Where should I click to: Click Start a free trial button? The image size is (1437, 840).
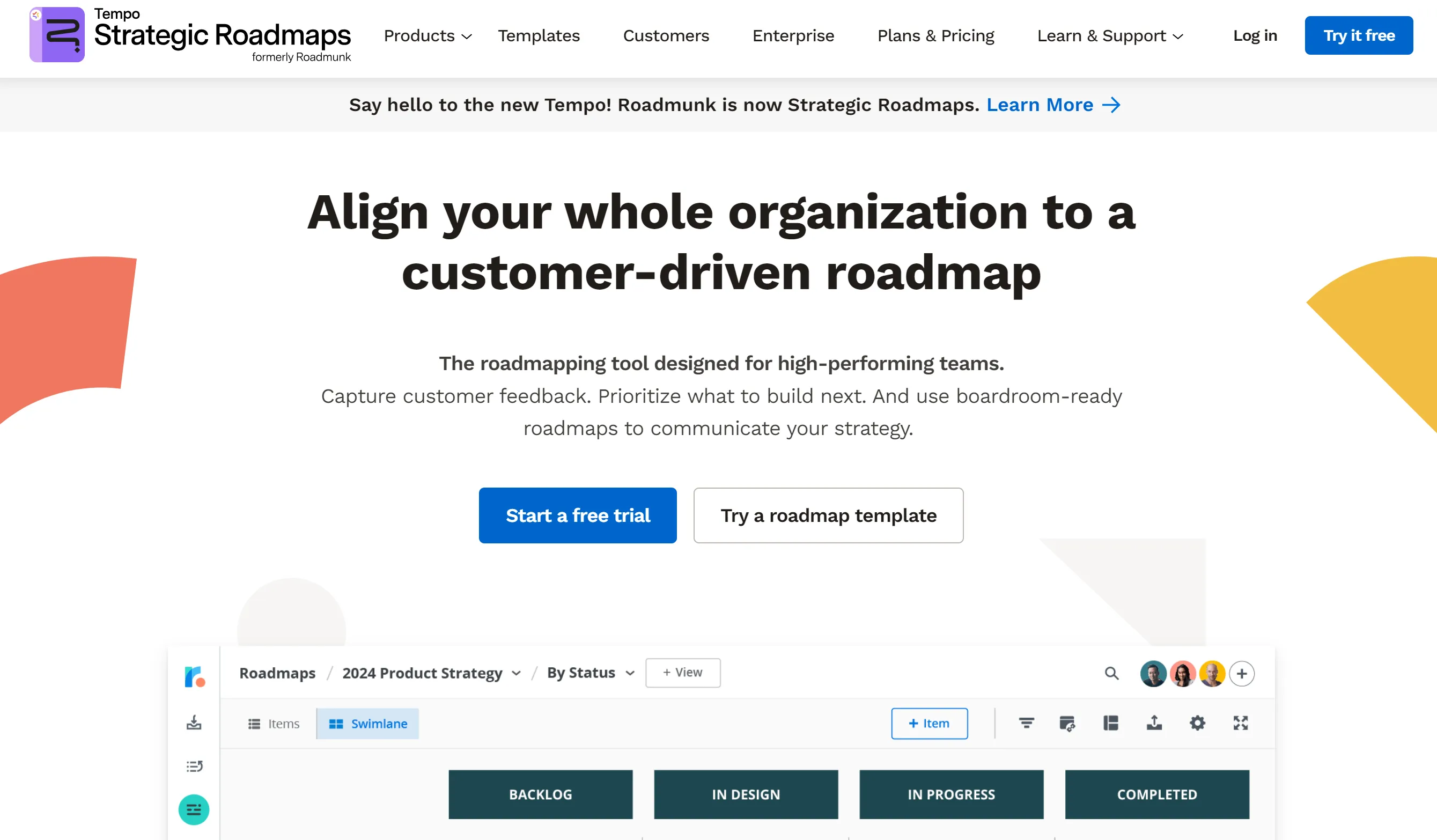click(x=578, y=515)
